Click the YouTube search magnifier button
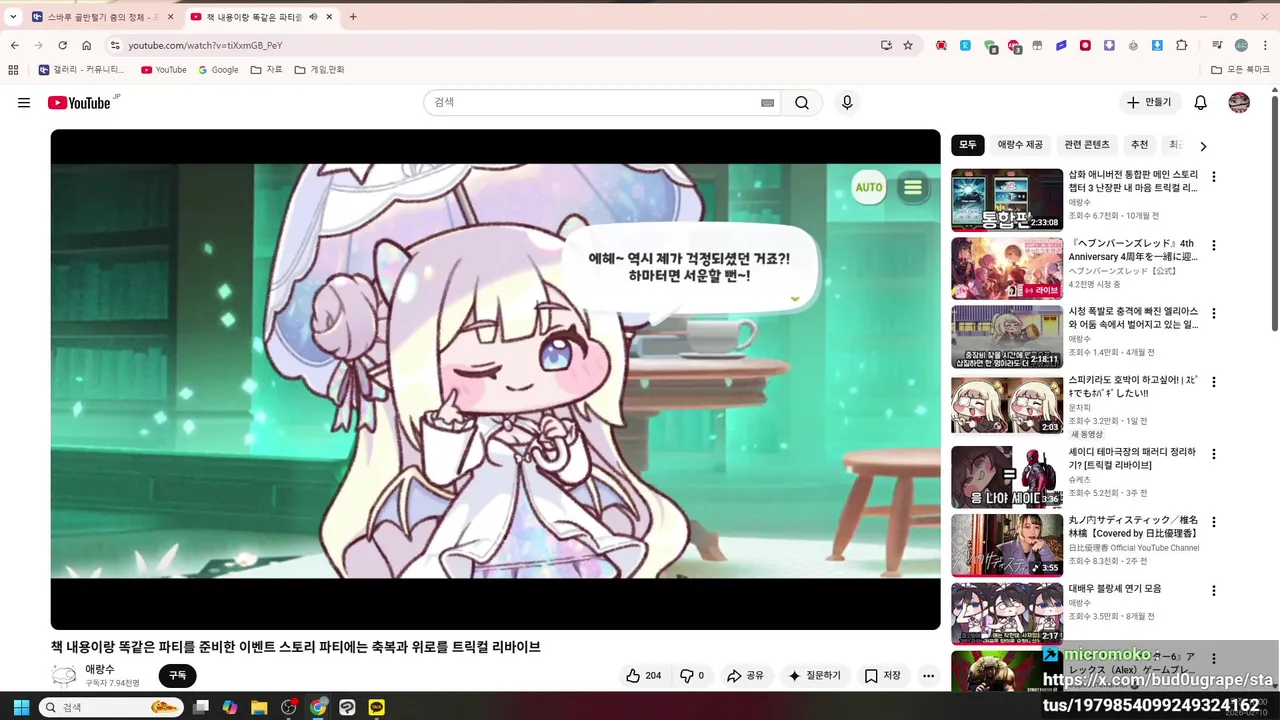Screen dimensions: 1280x720 pyautogui.click(x=802, y=103)
